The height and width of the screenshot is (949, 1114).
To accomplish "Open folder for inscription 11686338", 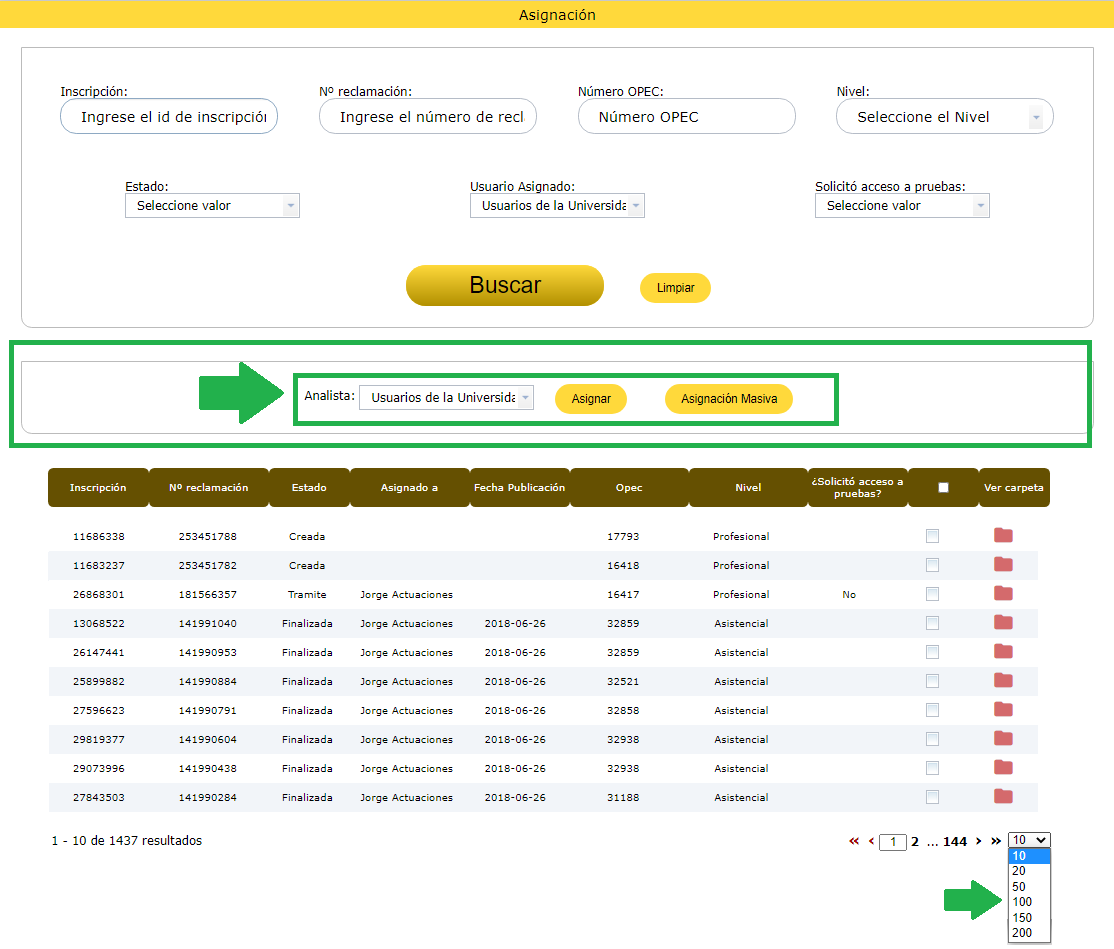I will click(1003, 536).
